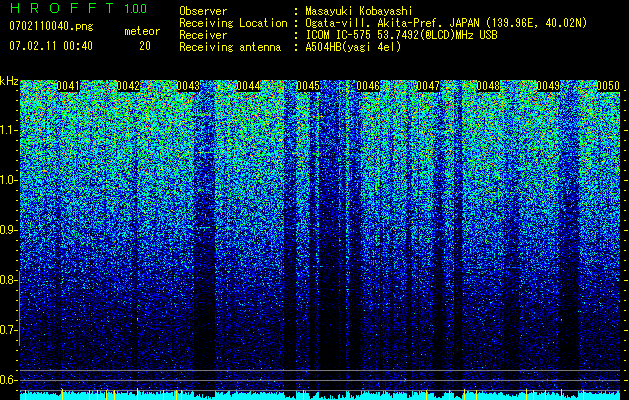This screenshot has height=400, width=629.
Task: Click the observer name Masayuki Kobayashi
Action: pos(359,11)
